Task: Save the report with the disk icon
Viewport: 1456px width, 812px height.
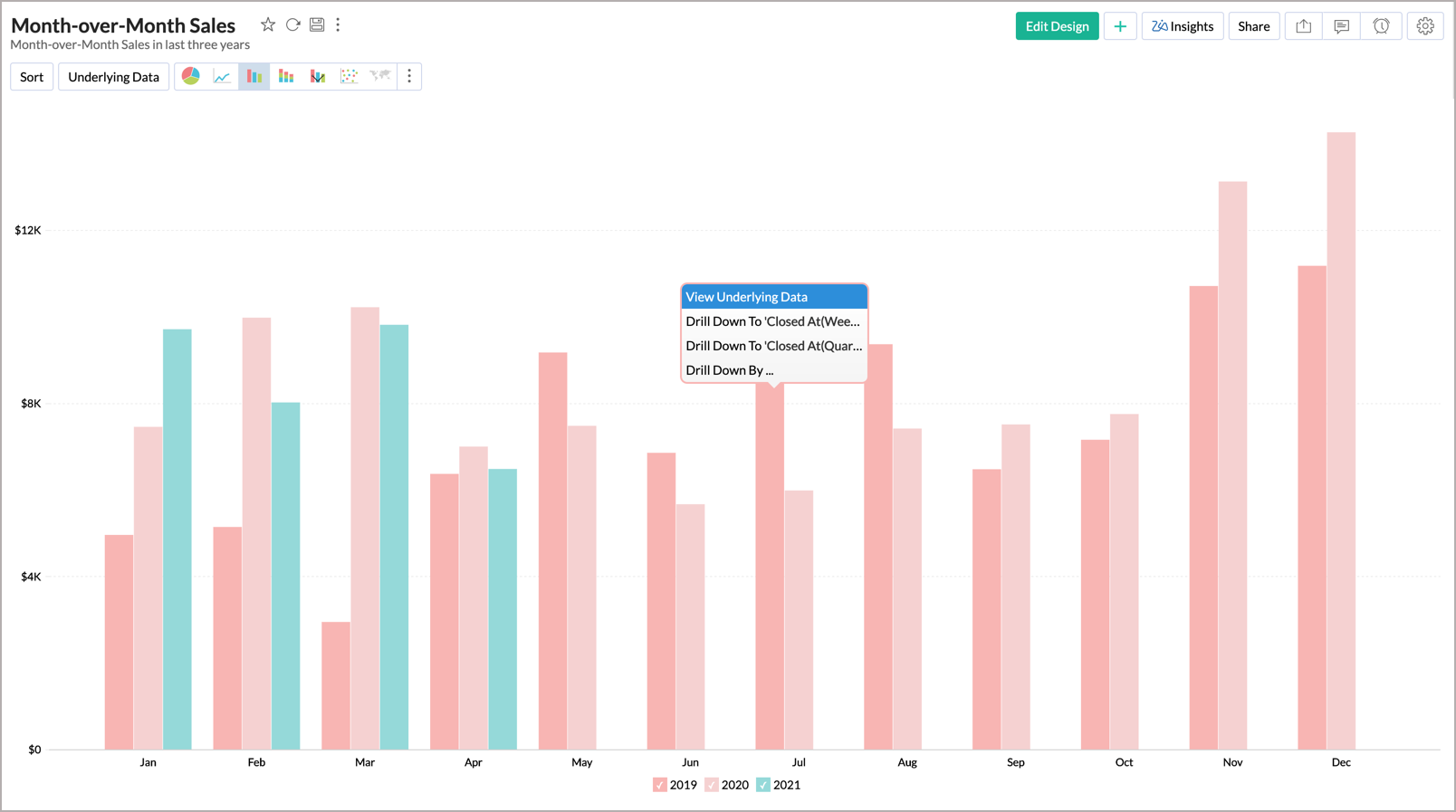Action: click(317, 25)
